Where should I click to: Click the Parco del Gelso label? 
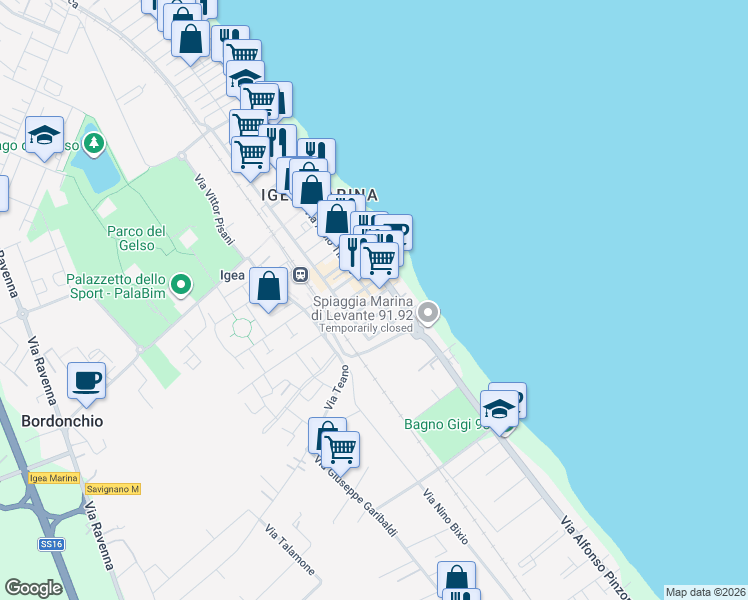[136, 238]
